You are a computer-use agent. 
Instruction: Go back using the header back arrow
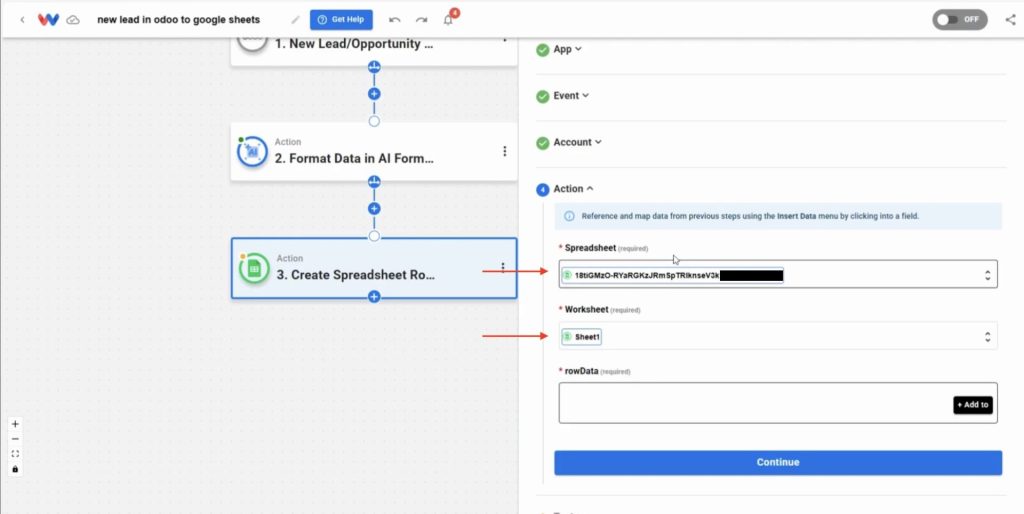tap(23, 20)
